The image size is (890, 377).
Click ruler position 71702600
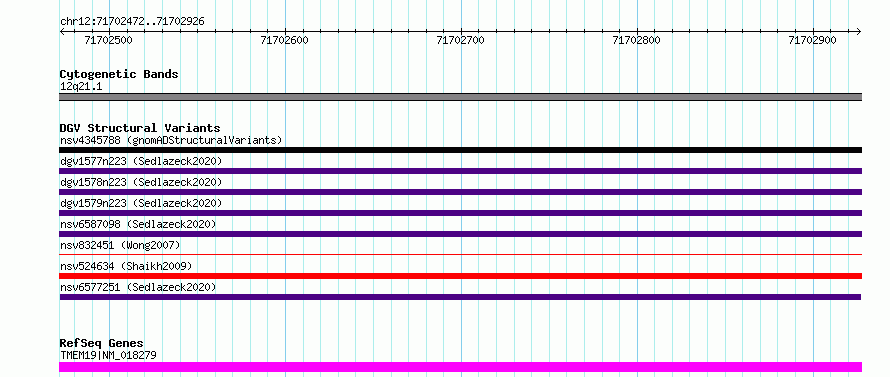pyautogui.click(x=284, y=40)
